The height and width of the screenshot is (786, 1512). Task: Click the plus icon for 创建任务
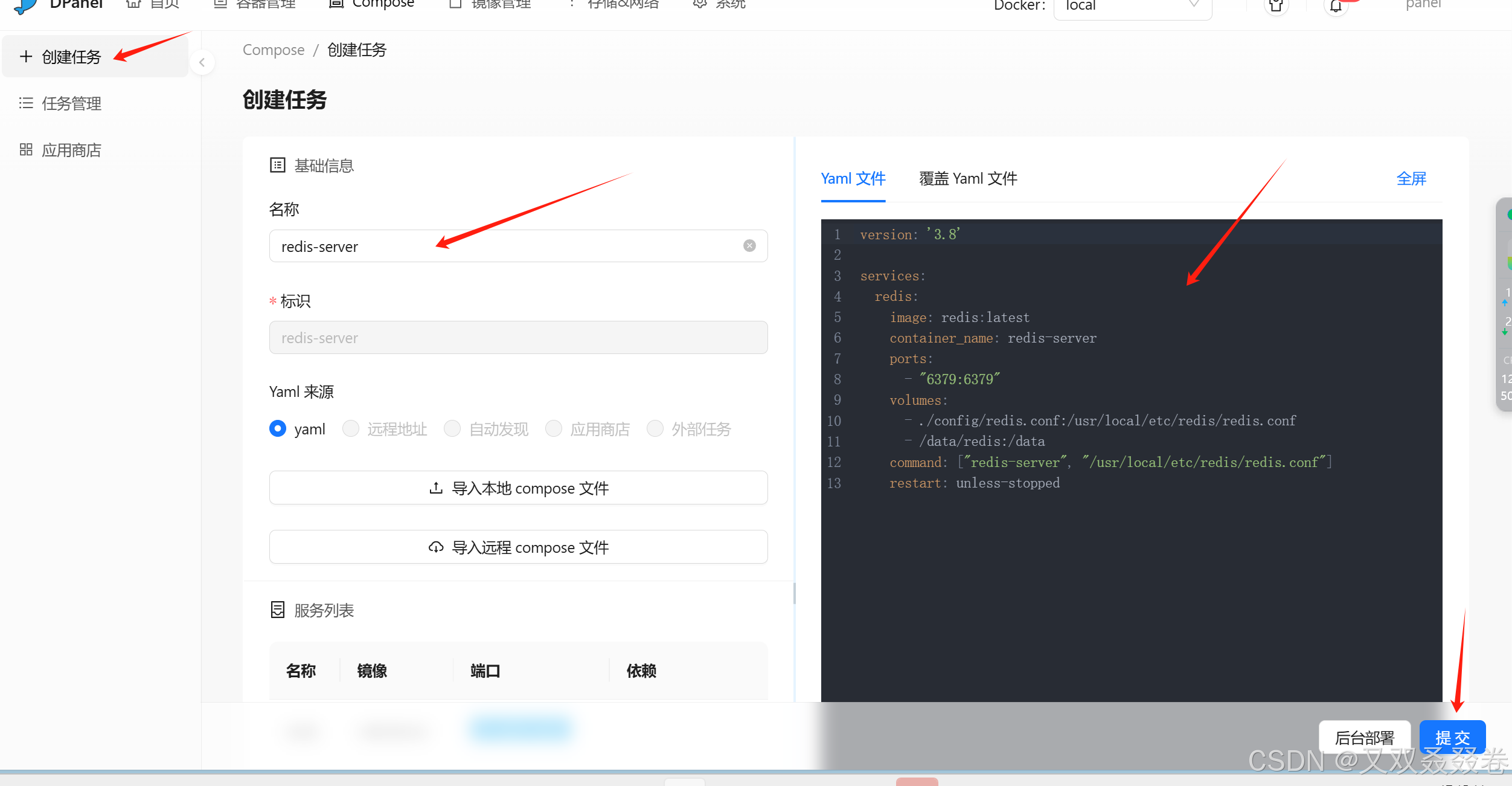(x=26, y=57)
